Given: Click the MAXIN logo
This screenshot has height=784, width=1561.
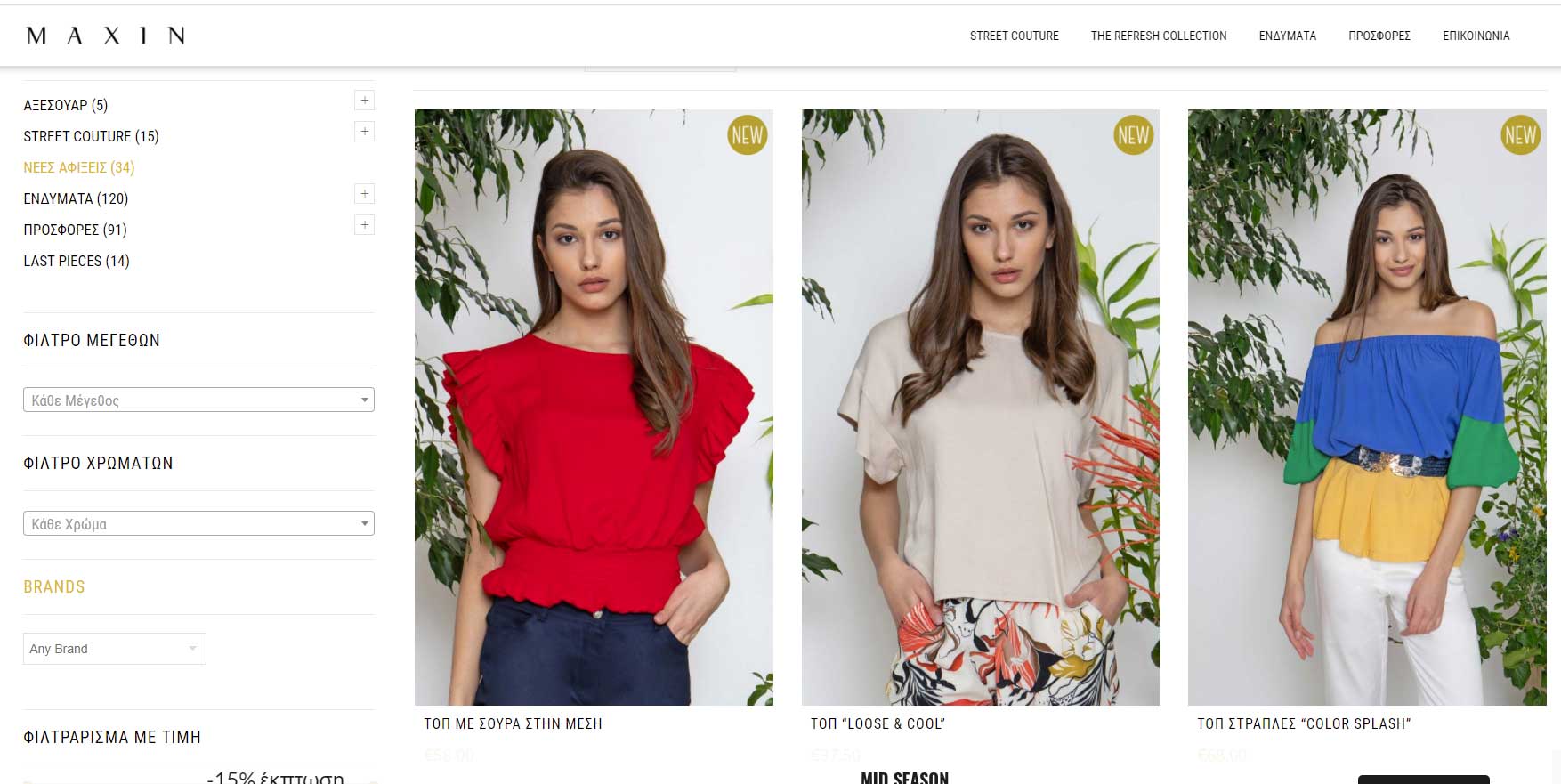Looking at the screenshot, I should point(106,36).
